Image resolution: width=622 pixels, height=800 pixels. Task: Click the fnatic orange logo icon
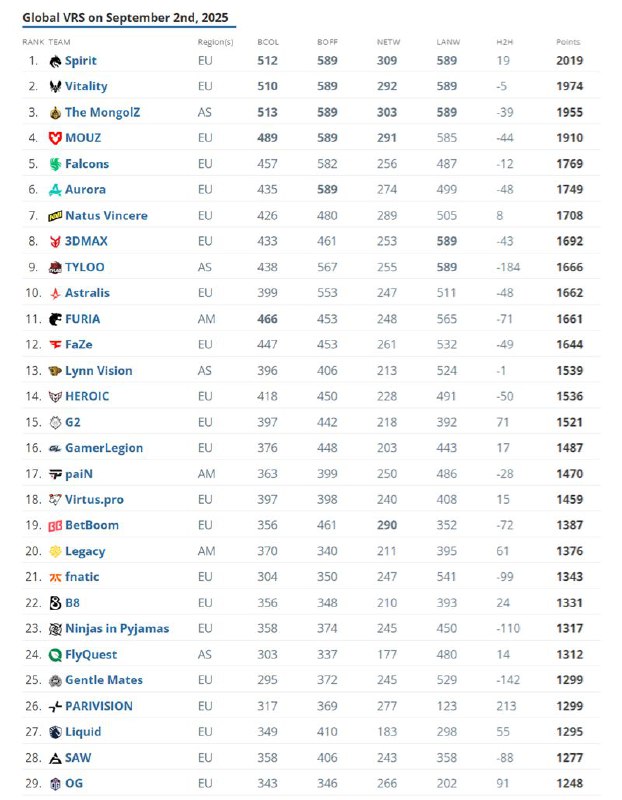56,577
